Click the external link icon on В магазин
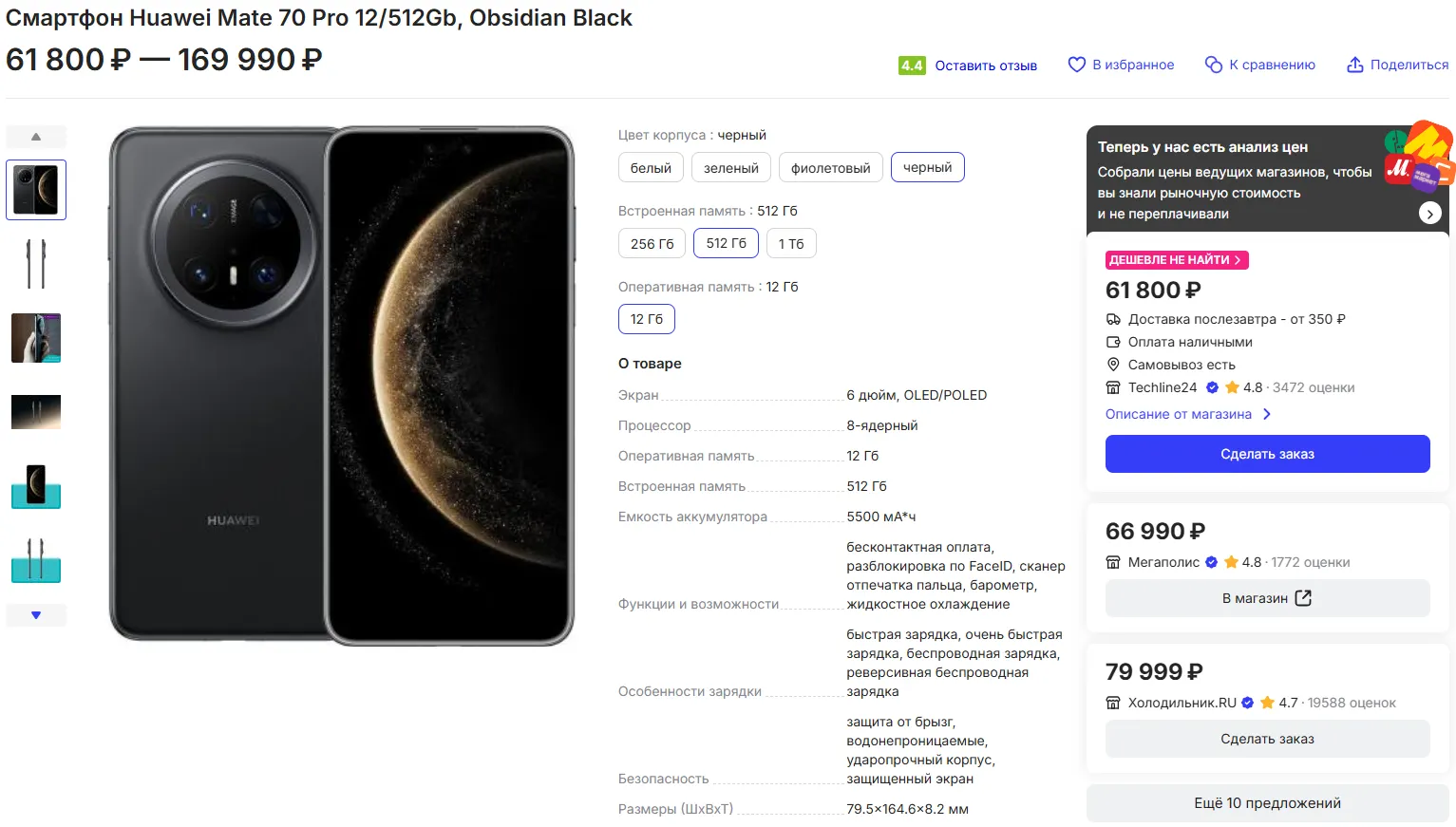Viewport: 1456px width, 827px height. pyautogui.click(x=1303, y=598)
